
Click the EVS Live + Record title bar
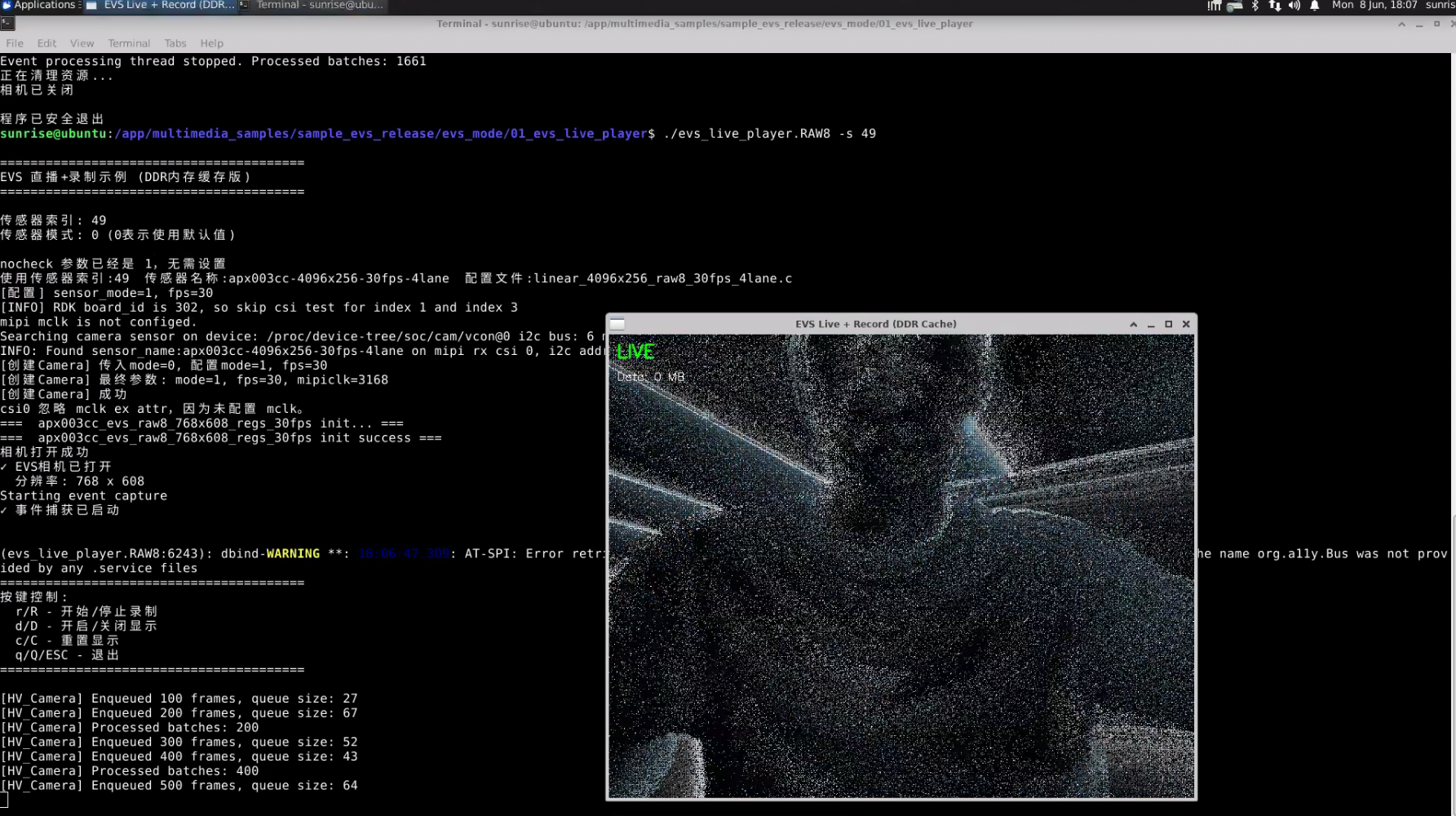pos(875,324)
